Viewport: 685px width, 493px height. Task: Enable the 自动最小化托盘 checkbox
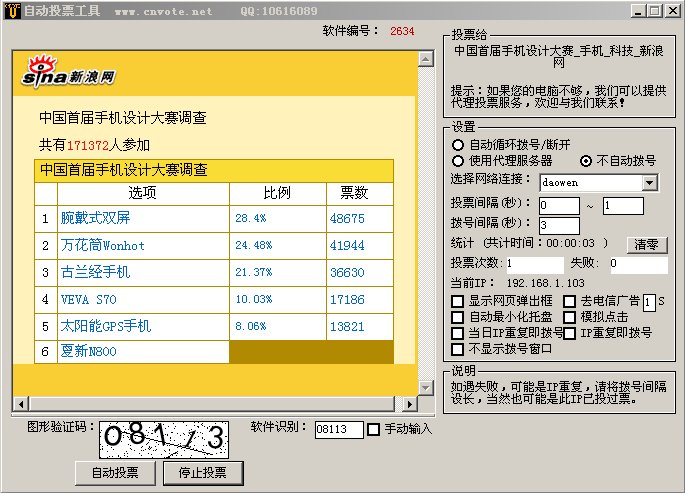(458, 317)
